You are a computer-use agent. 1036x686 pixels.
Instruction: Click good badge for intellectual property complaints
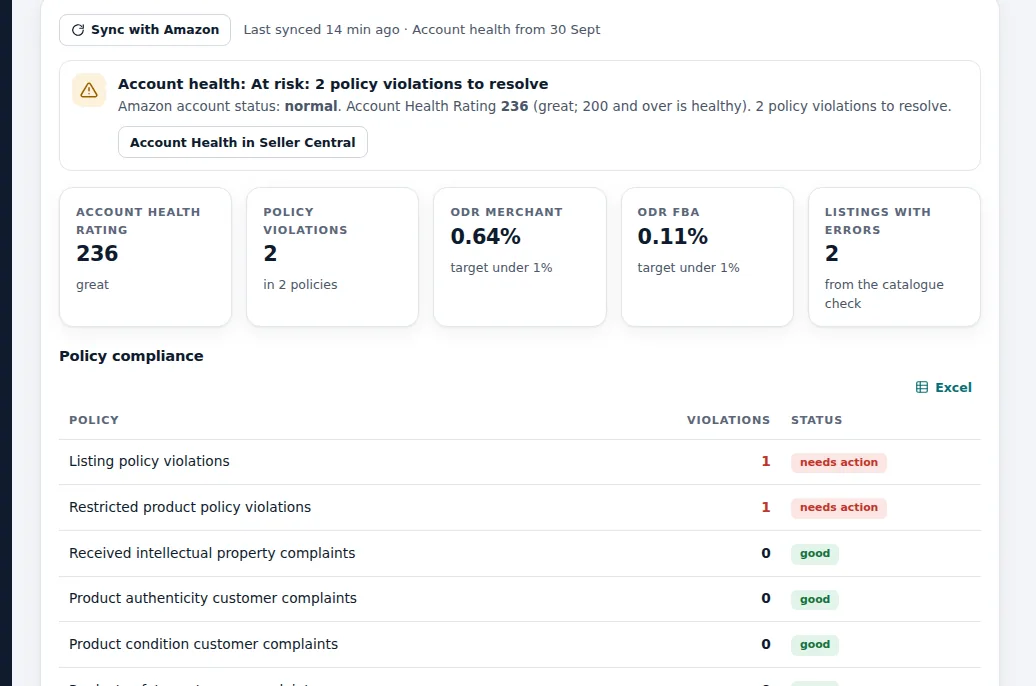(815, 554)
